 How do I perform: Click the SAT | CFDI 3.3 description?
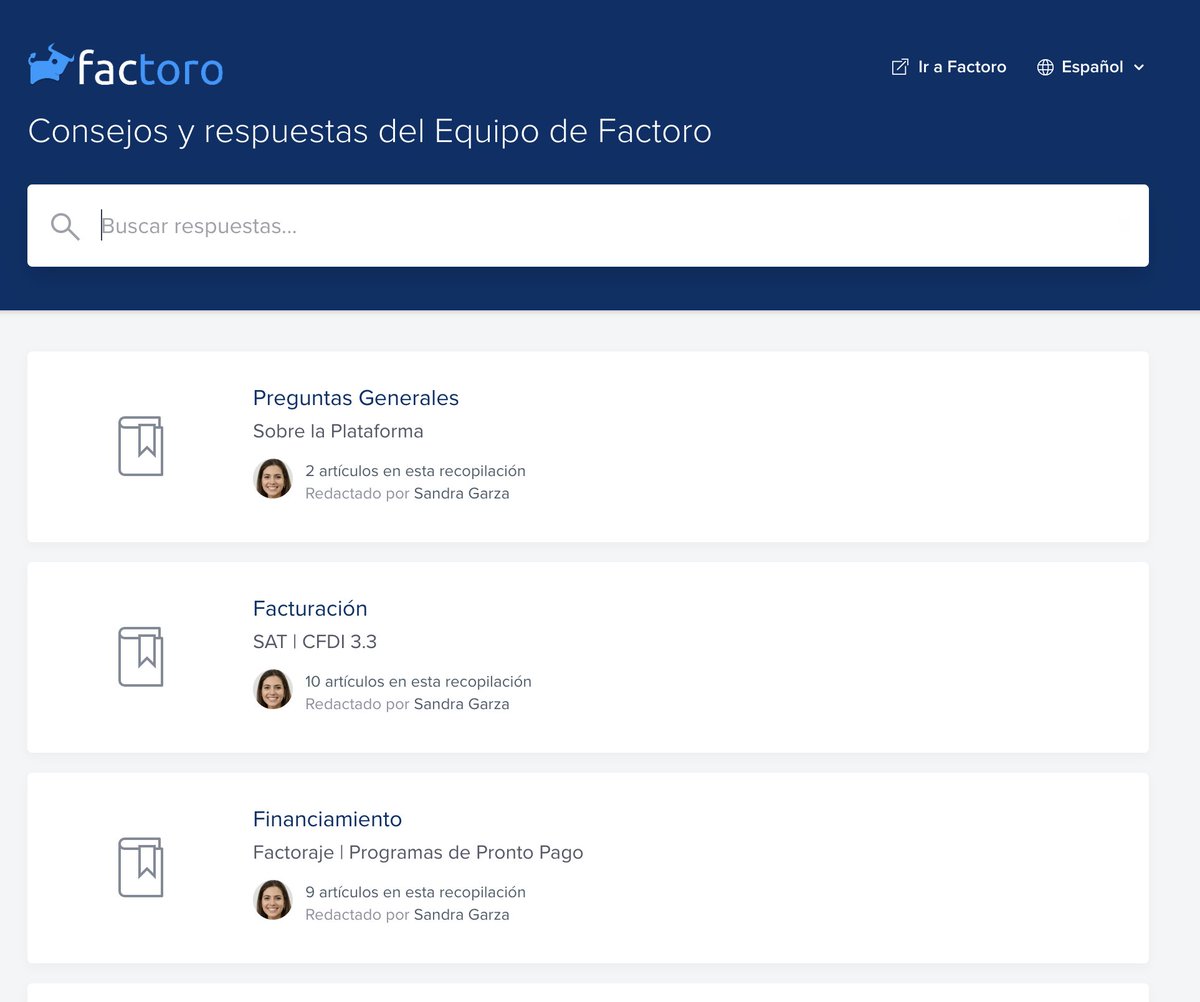pyautogui.click(x=315, y=642)
